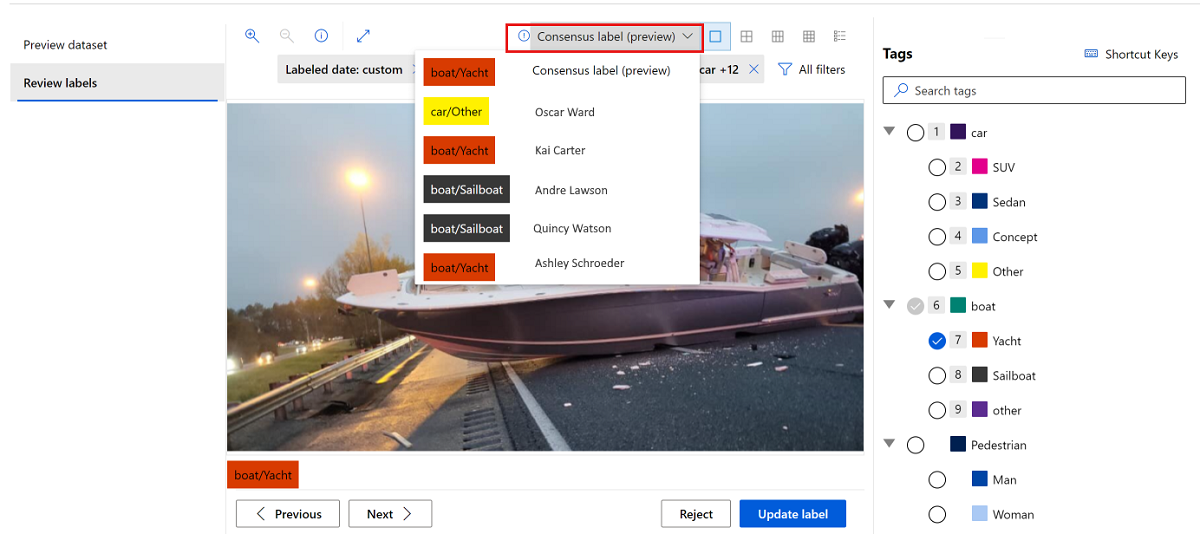Collapse the Pedestrian tag group

(889, 444)
